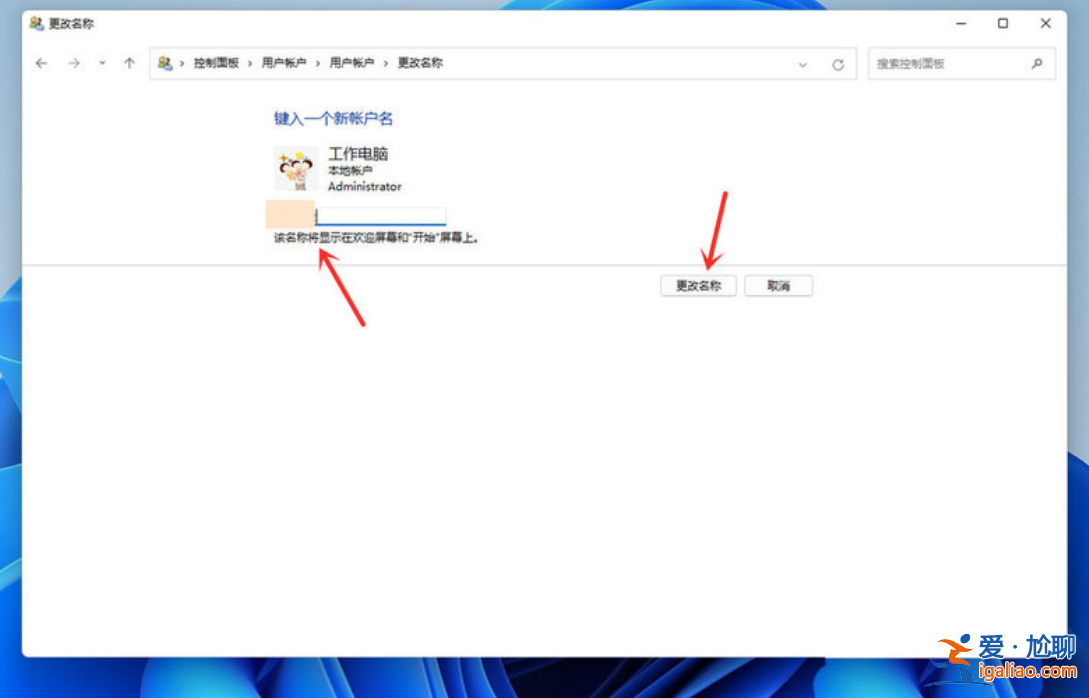Viewport: 1089px width, 698px height.
Task: Select the 更改名称 breadcrumb segment
Action: 419,63
